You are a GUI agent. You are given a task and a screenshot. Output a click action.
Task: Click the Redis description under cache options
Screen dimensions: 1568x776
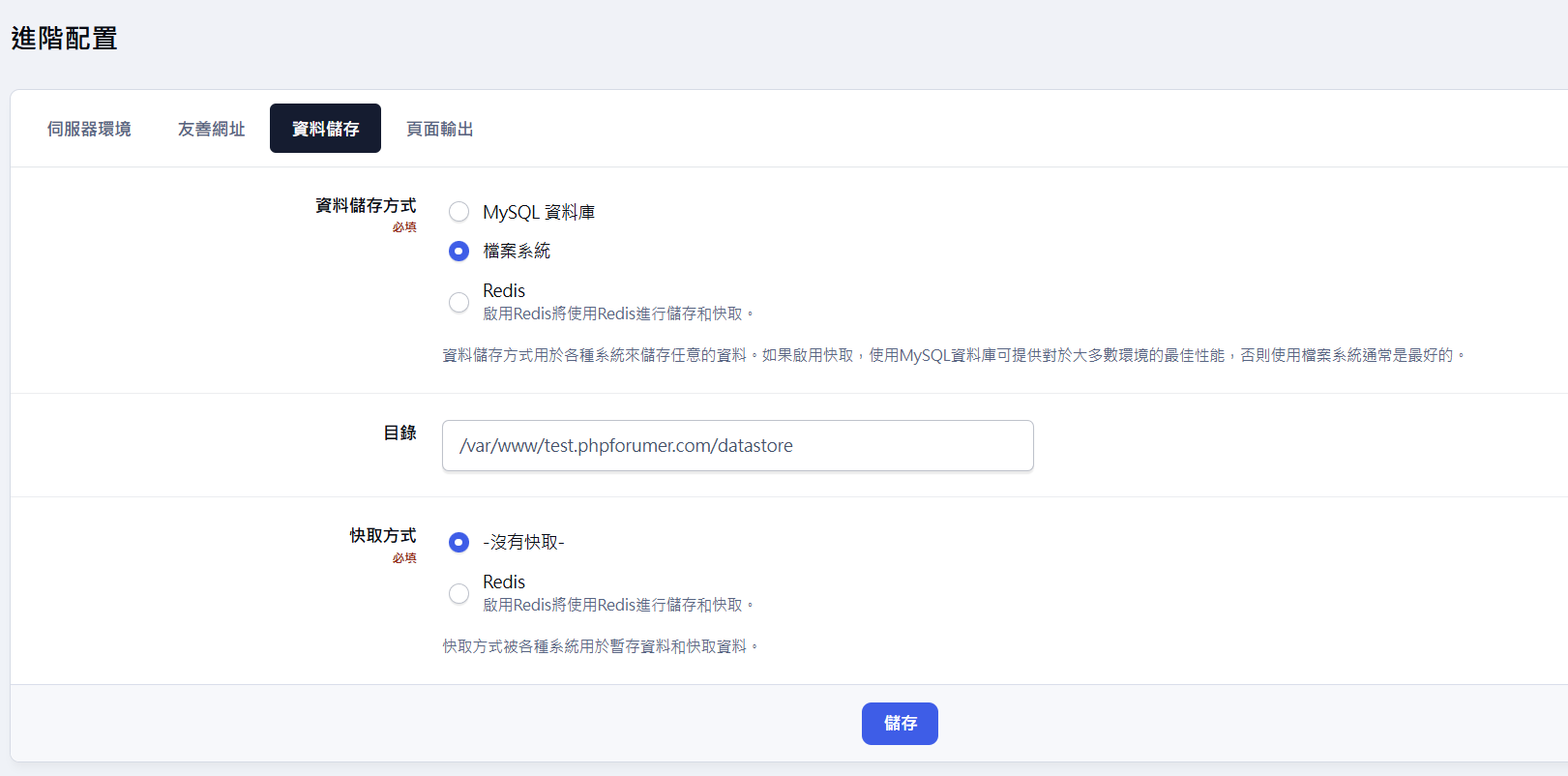click(x=617, y=605)
